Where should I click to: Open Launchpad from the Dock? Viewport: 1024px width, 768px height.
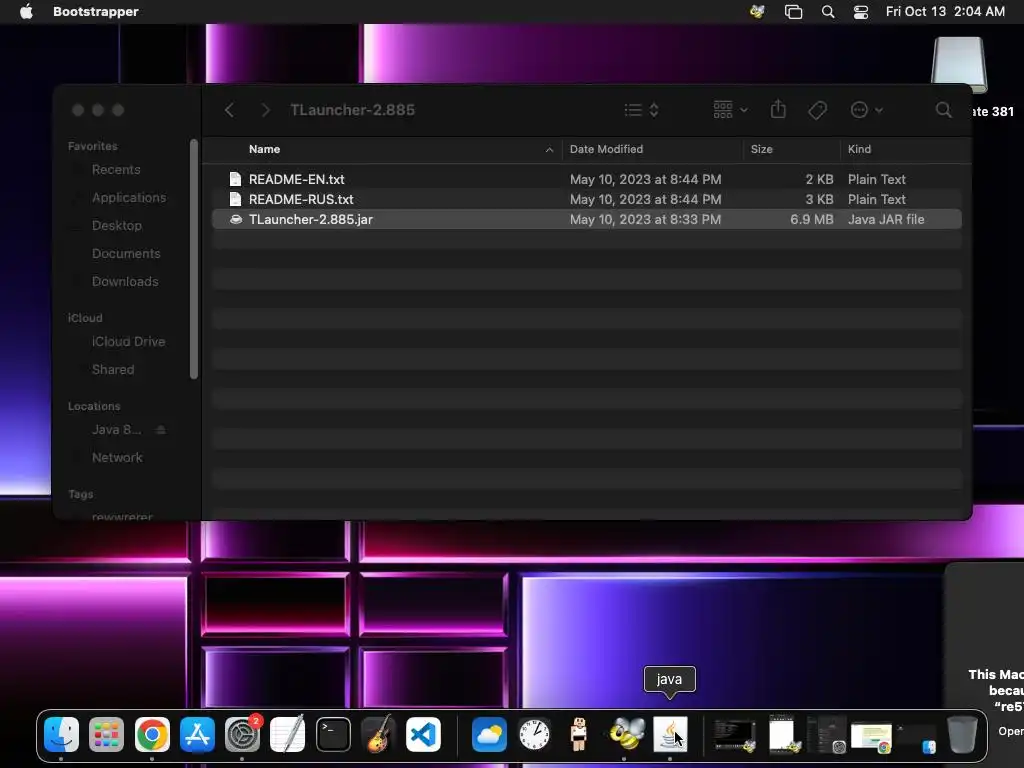106,735
